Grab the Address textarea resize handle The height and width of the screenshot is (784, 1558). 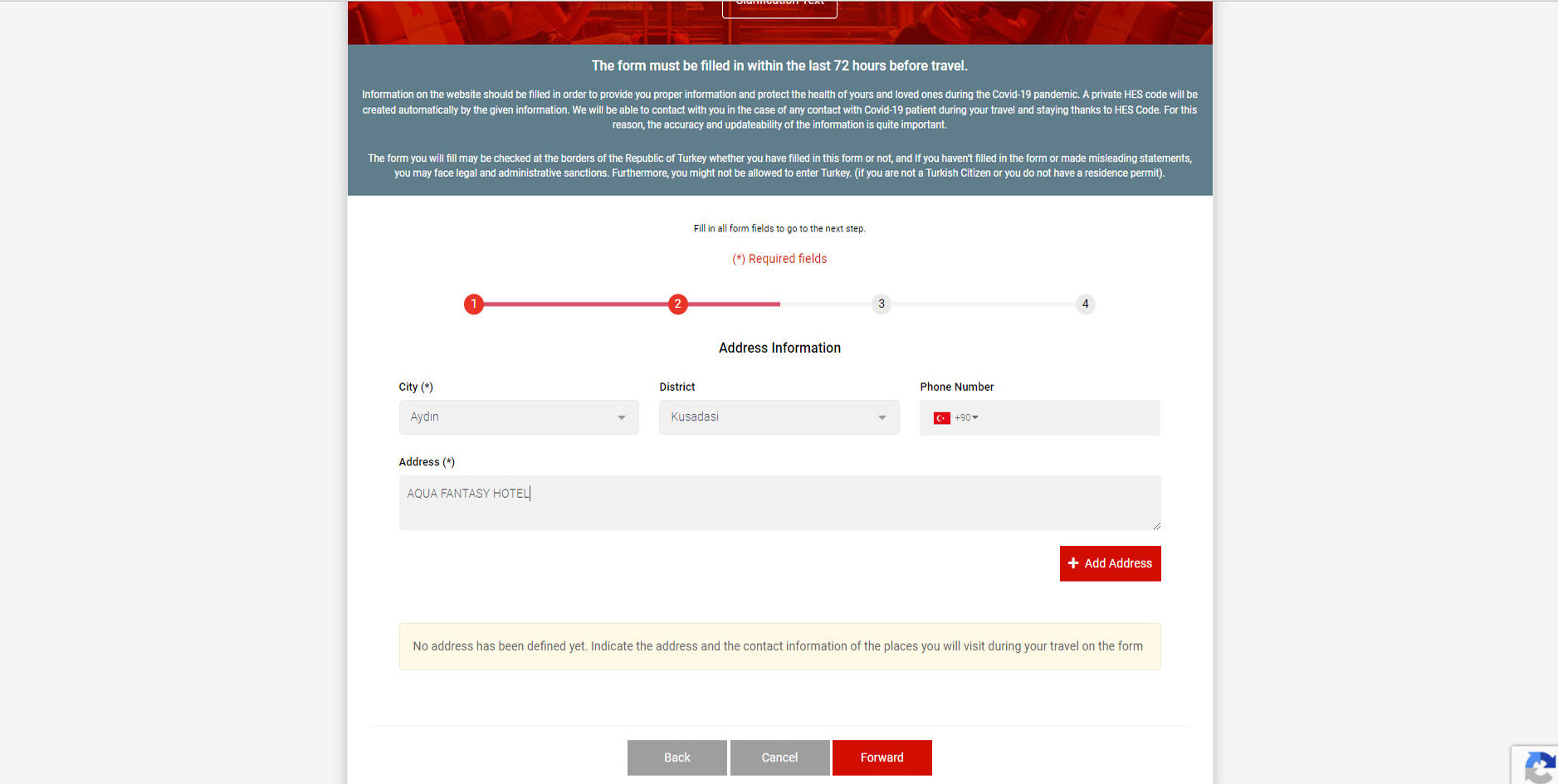click(1156, 525)
